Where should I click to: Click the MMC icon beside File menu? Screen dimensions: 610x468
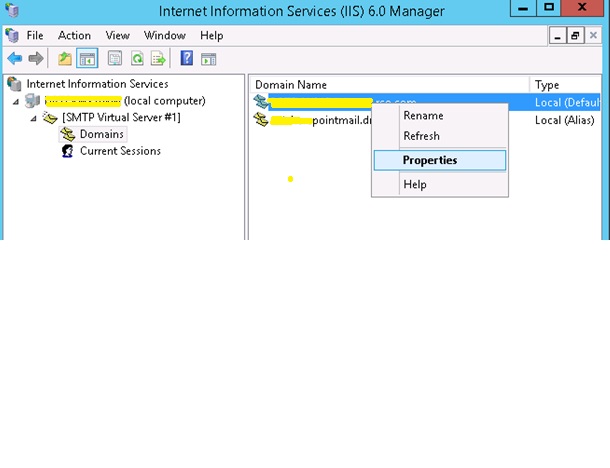point(12,35)
